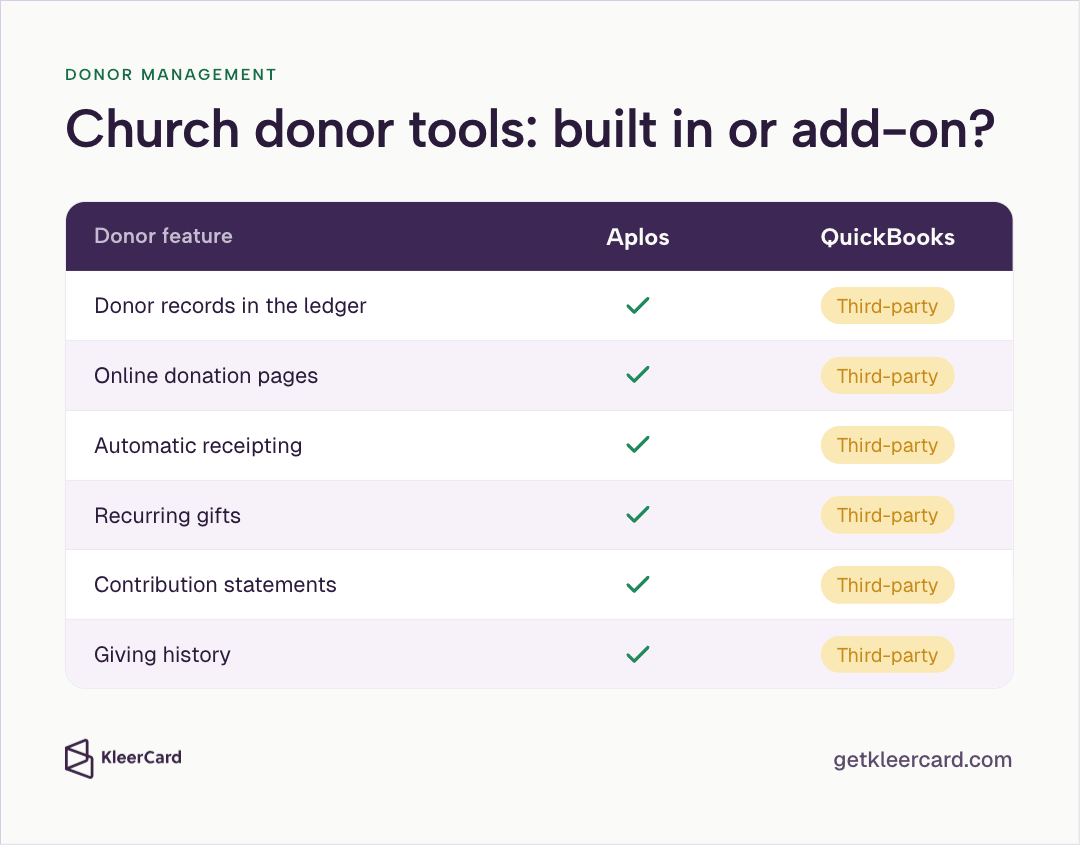Click Aplos checkmark for Online donation pages
The height and width of the screenshot is (845, 1080).
pos(638,375)
